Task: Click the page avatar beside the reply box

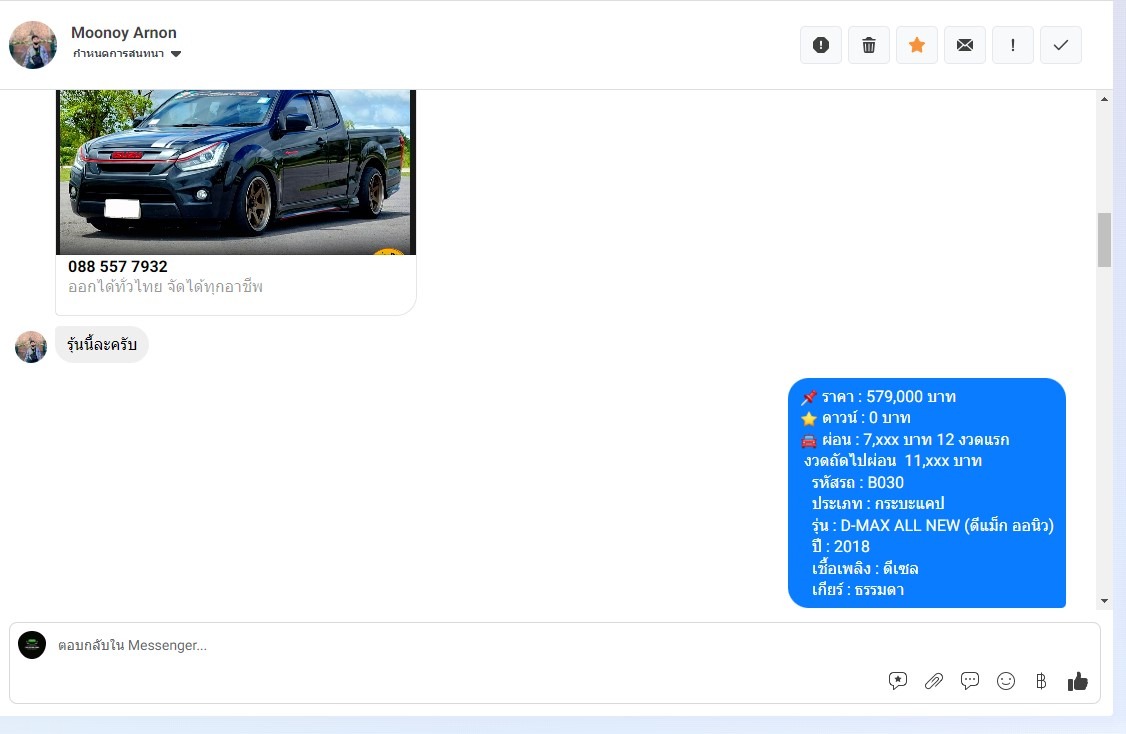Action: 32,645
